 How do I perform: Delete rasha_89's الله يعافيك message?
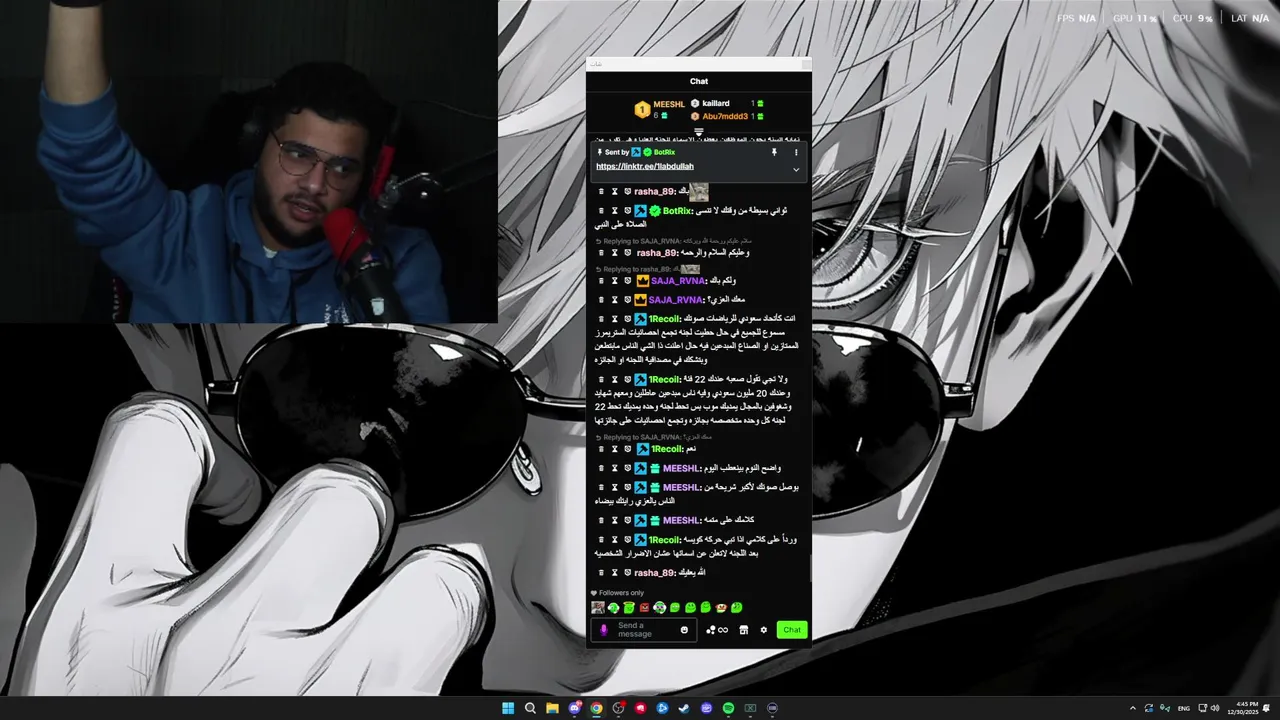tap(601, 573)
